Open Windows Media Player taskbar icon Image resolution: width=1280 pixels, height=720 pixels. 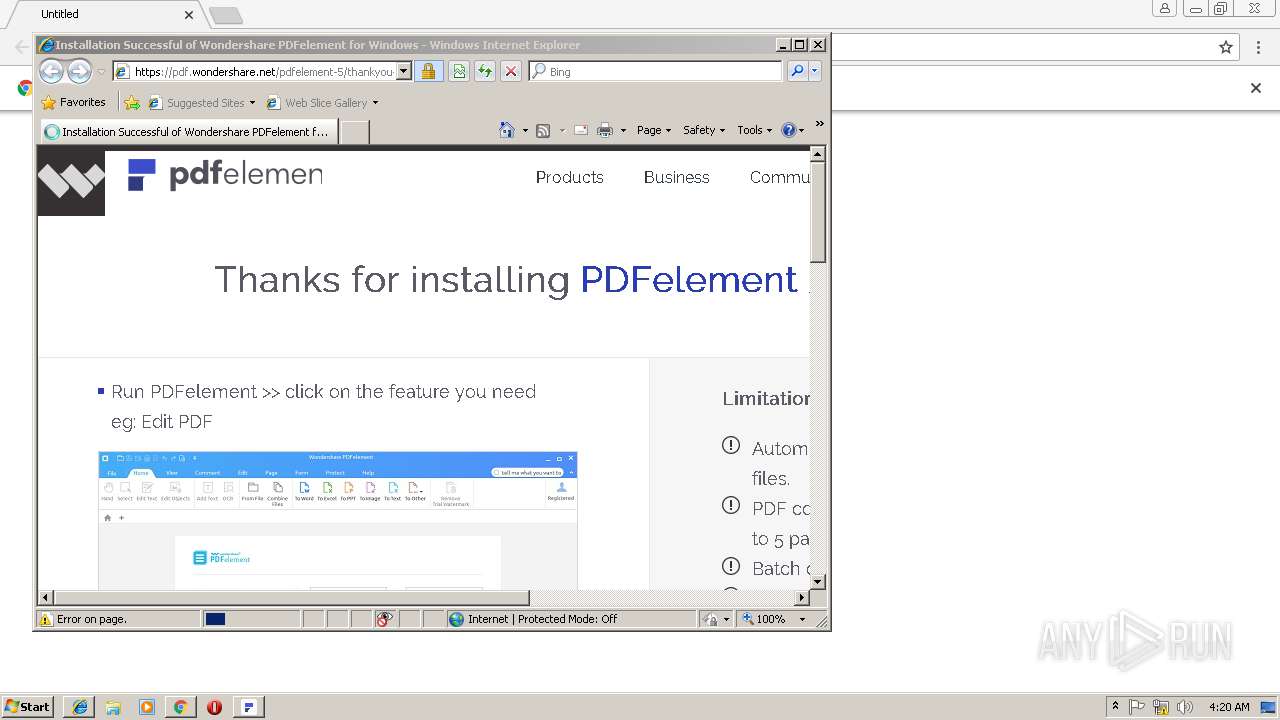(x=147, y=707)
